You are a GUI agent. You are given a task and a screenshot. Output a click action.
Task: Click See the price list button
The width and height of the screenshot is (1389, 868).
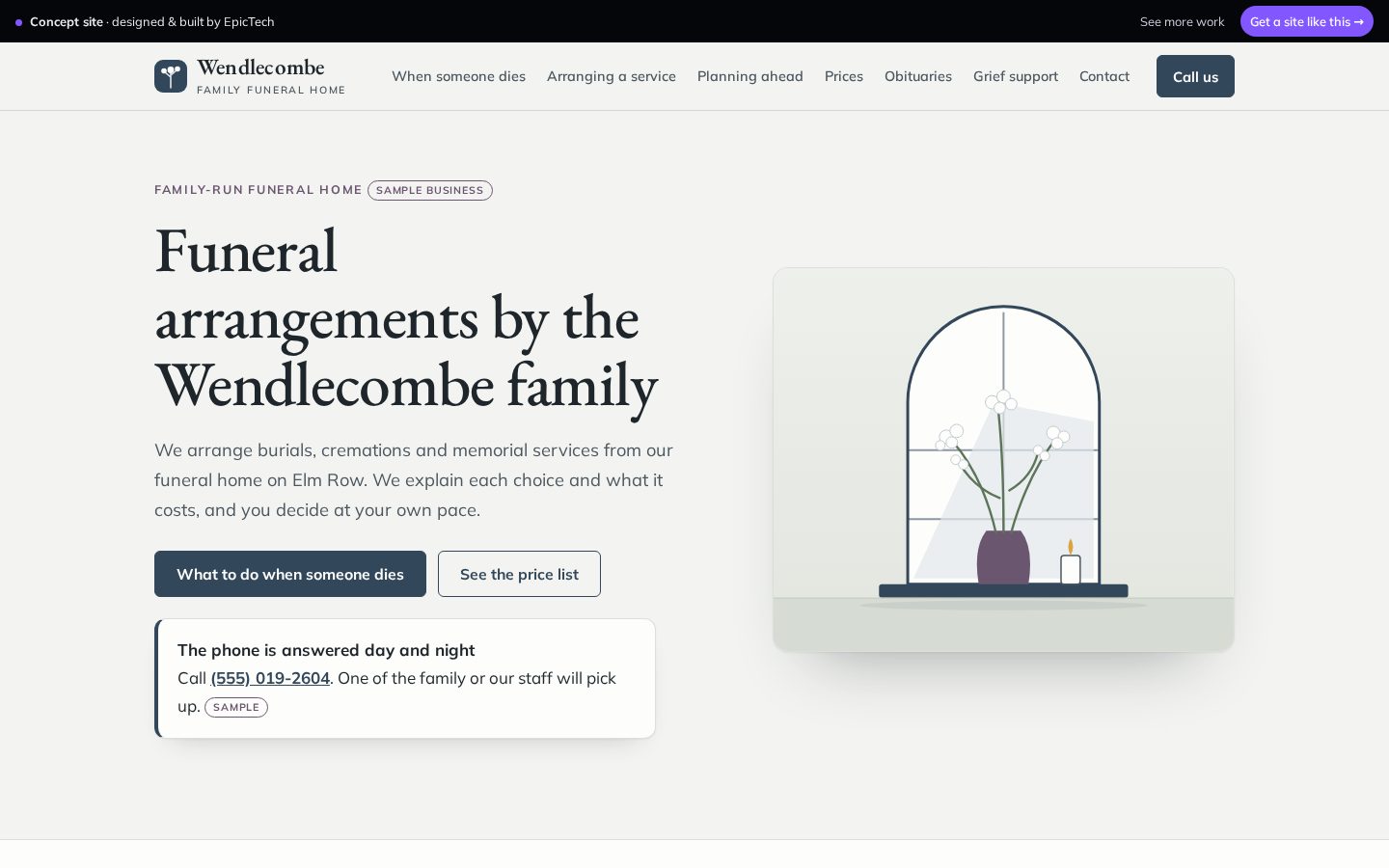(519, 574)
